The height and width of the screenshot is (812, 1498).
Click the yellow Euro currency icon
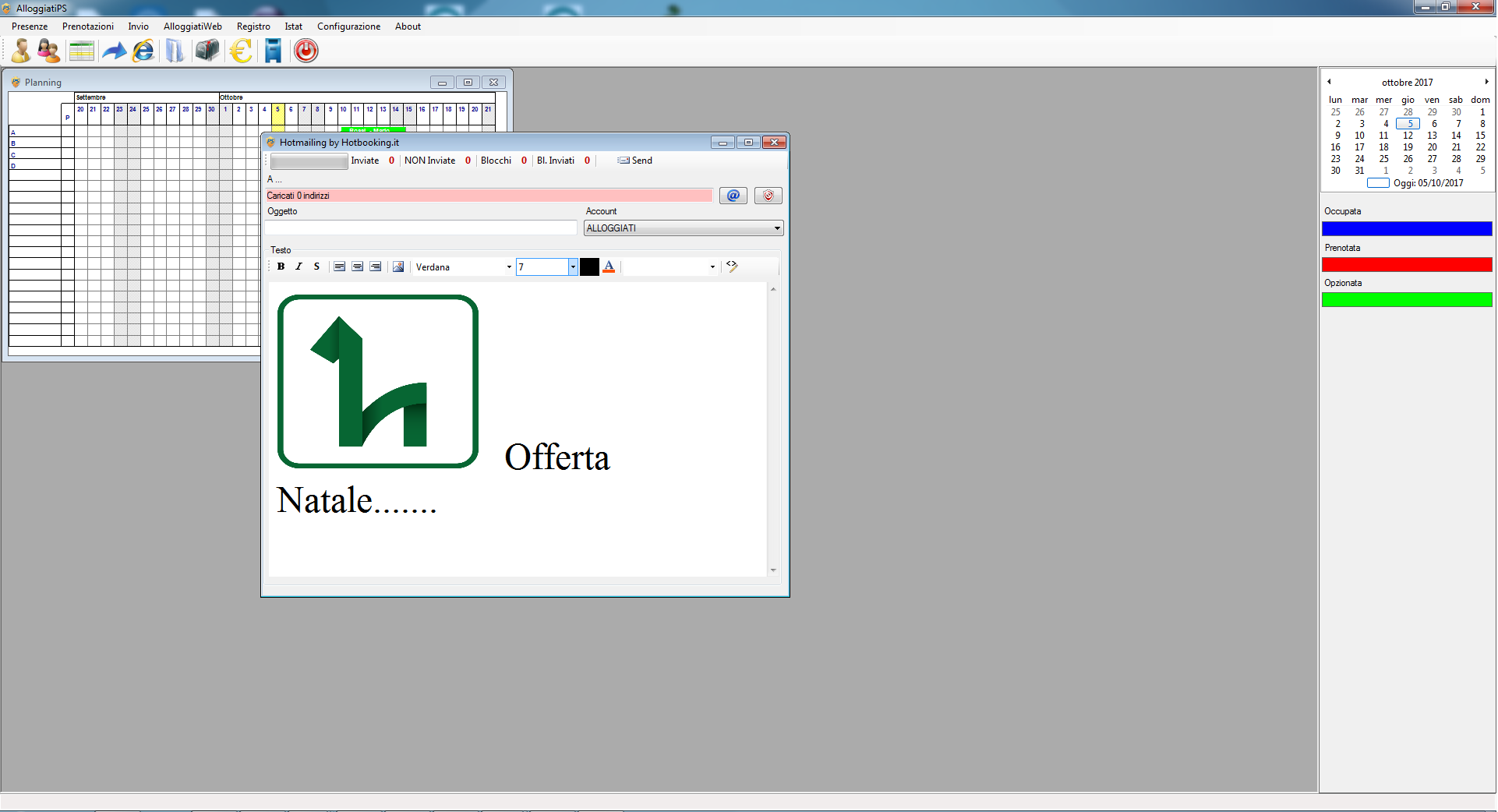coord(241,51)
